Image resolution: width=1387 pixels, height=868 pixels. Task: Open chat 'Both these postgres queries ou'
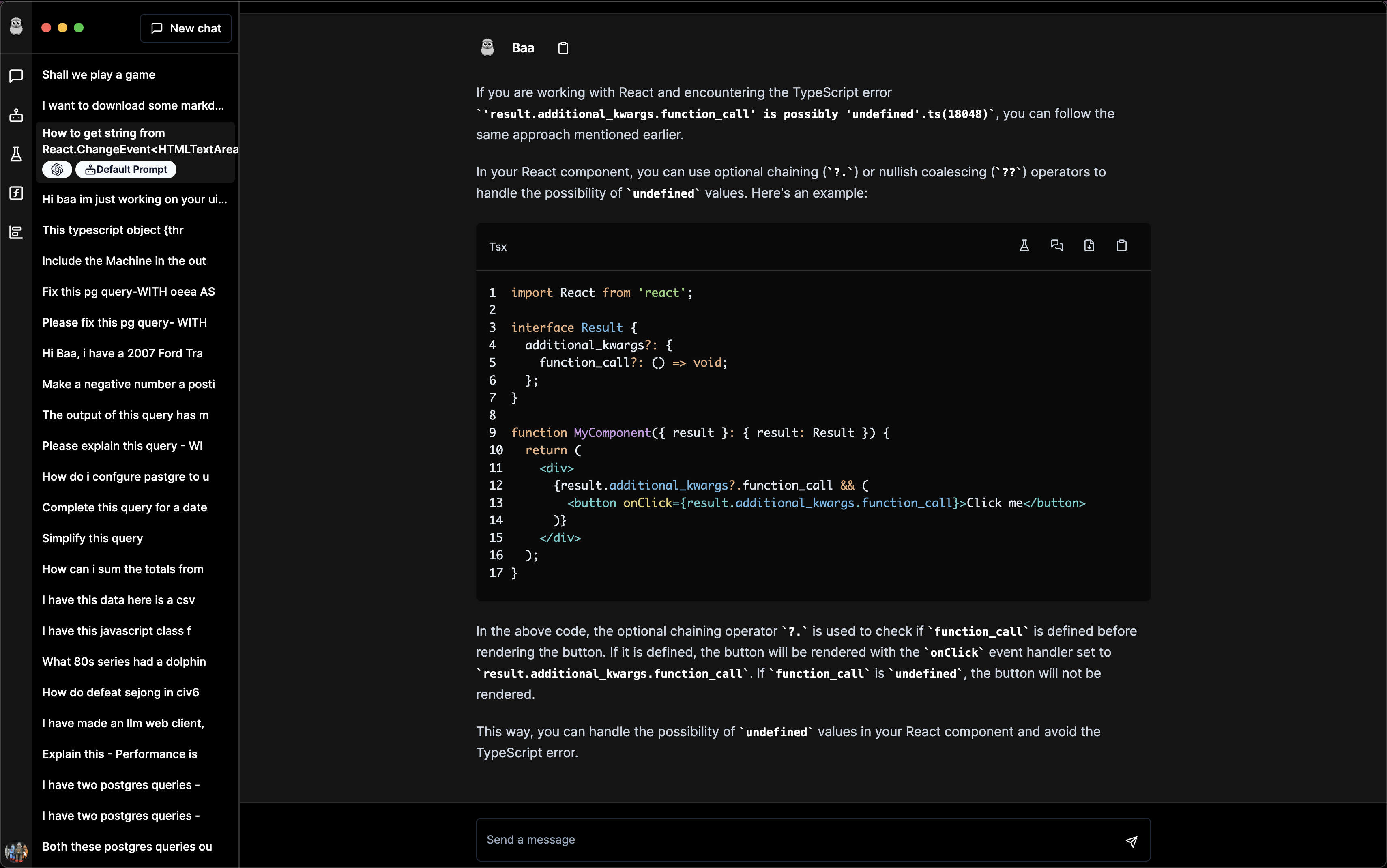[135, 847]
